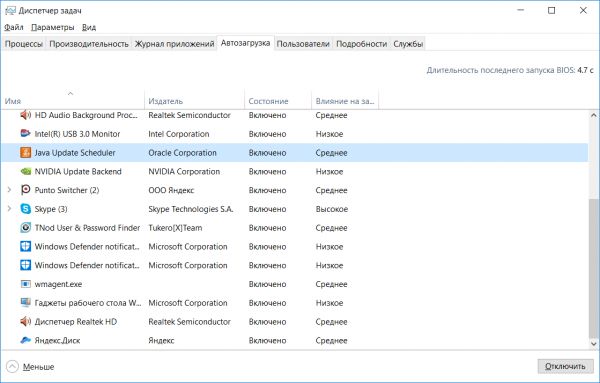Viewport: 600px width, 383px height.
Task: Switch to the Журнал приложений tab
Action: (x=174, y=44)
